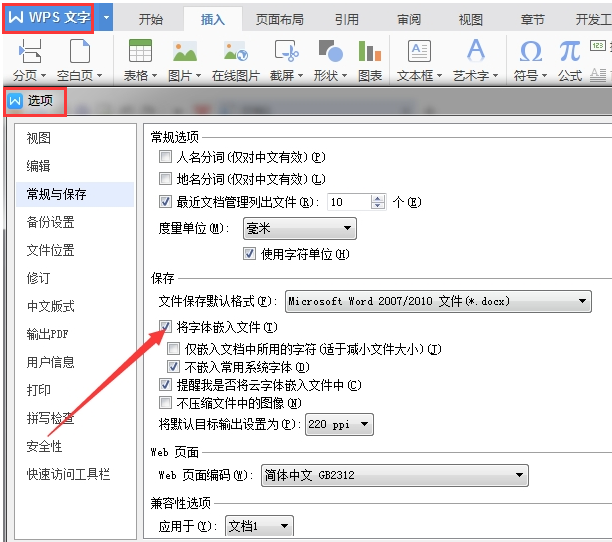Toggle 使用字符单位 checkbox
612x542 pixels.
click(x=249, y=254)
